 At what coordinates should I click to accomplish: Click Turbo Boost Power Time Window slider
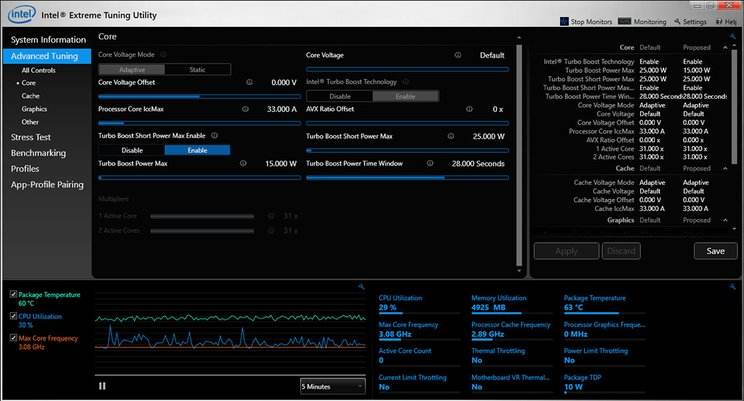coord(407,177)
